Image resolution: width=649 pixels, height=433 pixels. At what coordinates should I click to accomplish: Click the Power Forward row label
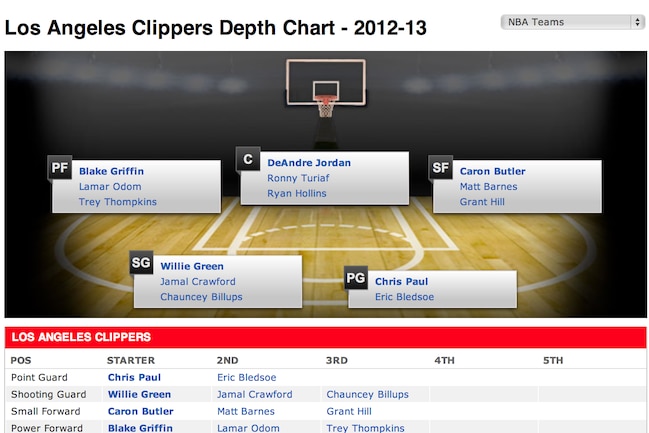pyautogui.click(x=47, y=428)
